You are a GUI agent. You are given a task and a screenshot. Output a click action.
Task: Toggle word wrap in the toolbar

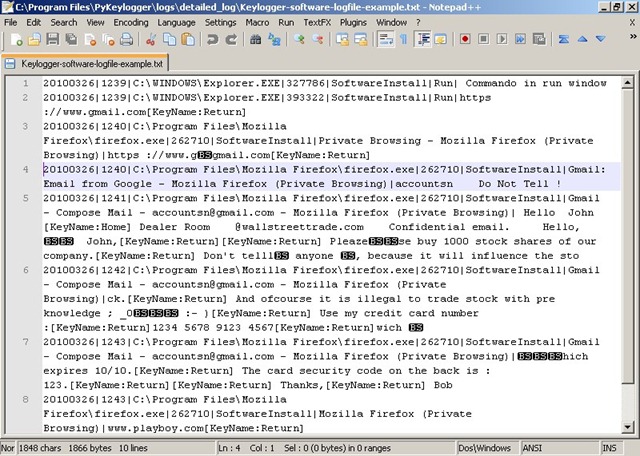pos(385,40)
